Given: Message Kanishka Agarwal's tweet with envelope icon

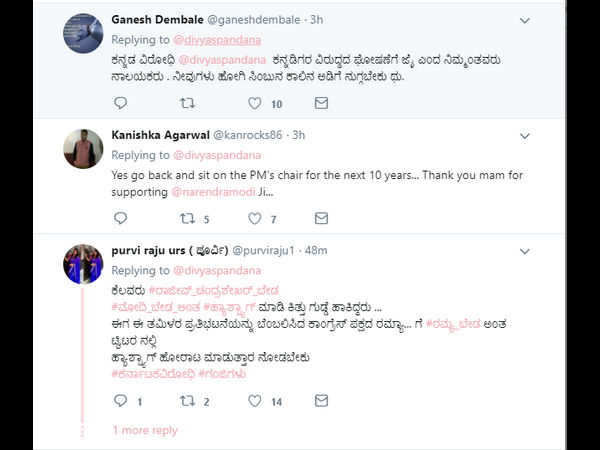Looking at the screenshot, I should pos(321,219).
